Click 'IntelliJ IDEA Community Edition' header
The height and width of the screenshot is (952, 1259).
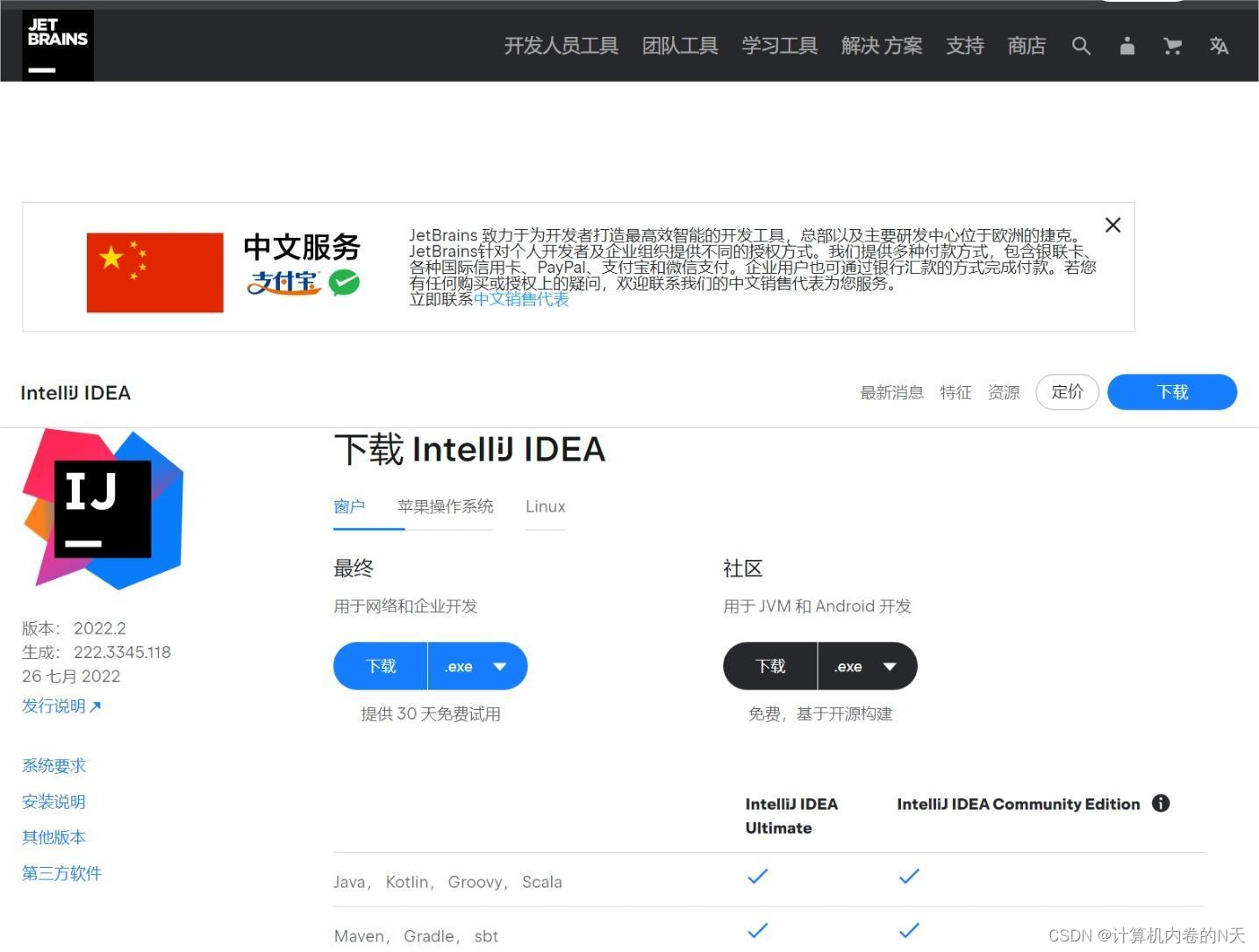(1018, 804)
